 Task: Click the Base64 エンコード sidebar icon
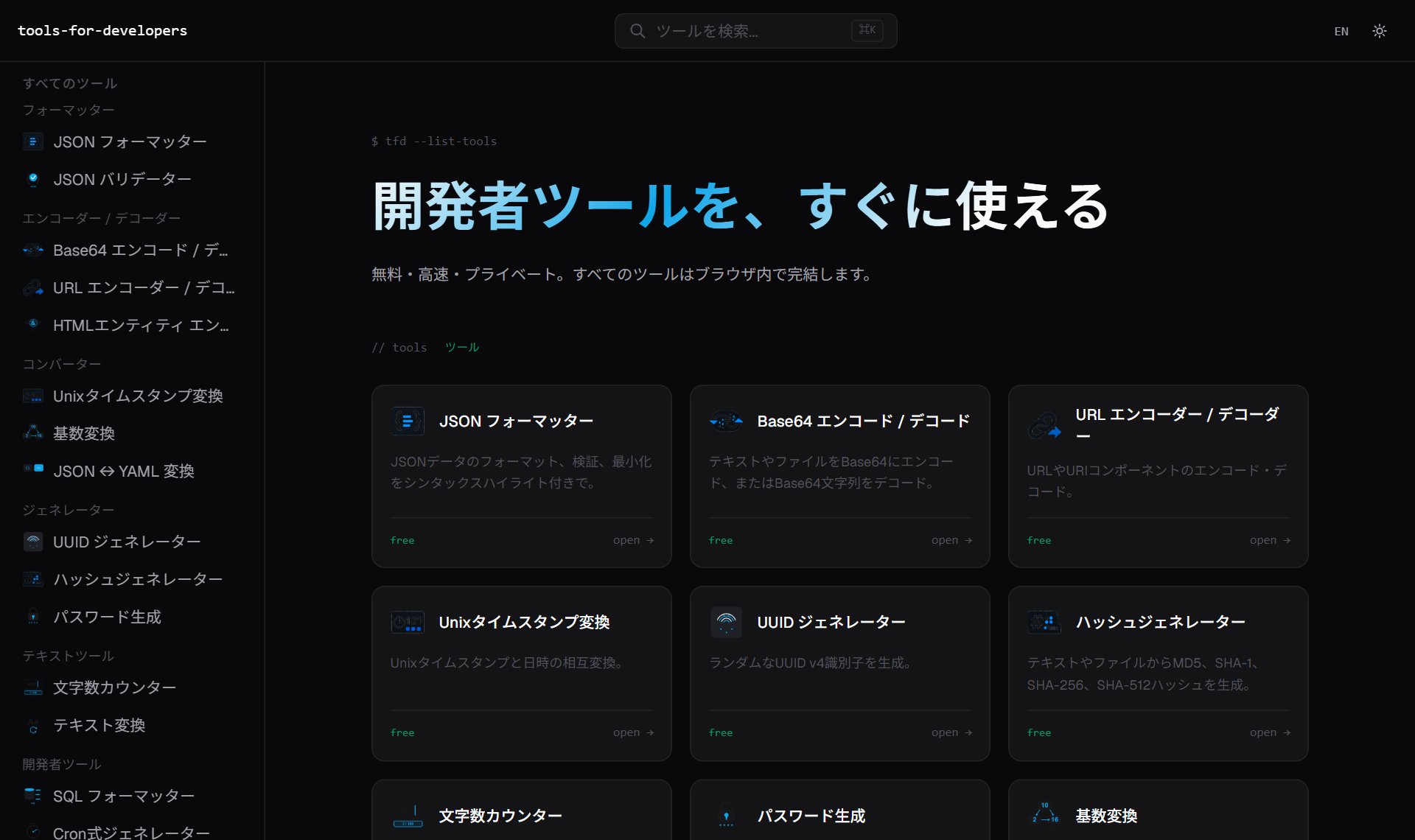coord(33,251)
